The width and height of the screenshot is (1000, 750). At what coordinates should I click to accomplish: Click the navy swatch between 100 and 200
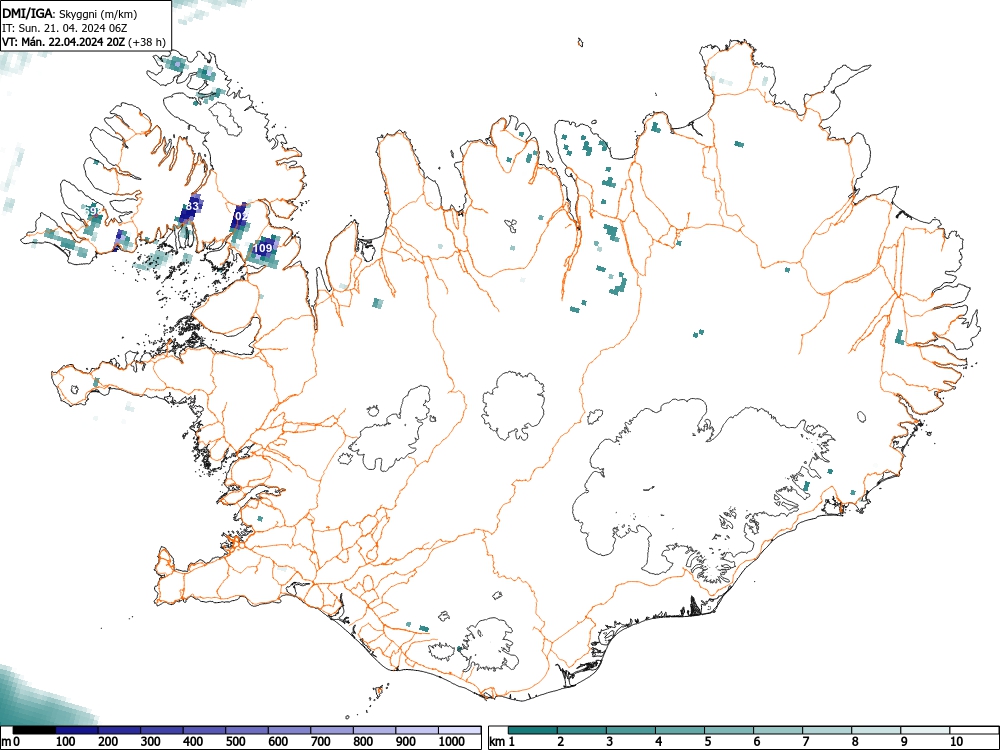(77, 730)
